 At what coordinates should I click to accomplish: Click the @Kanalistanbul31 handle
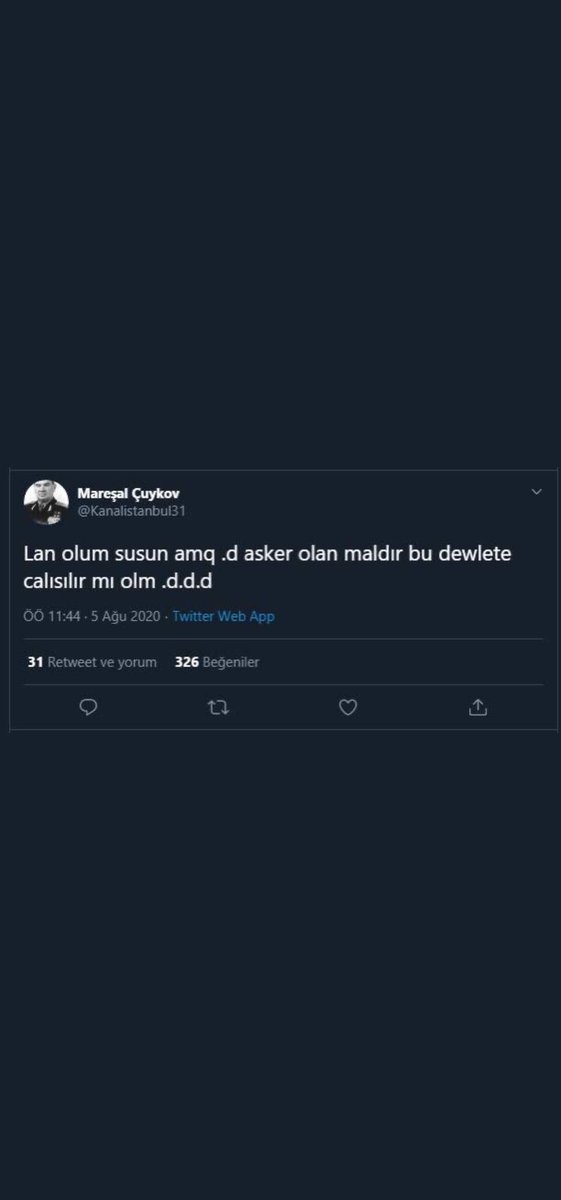coord(131,511)
